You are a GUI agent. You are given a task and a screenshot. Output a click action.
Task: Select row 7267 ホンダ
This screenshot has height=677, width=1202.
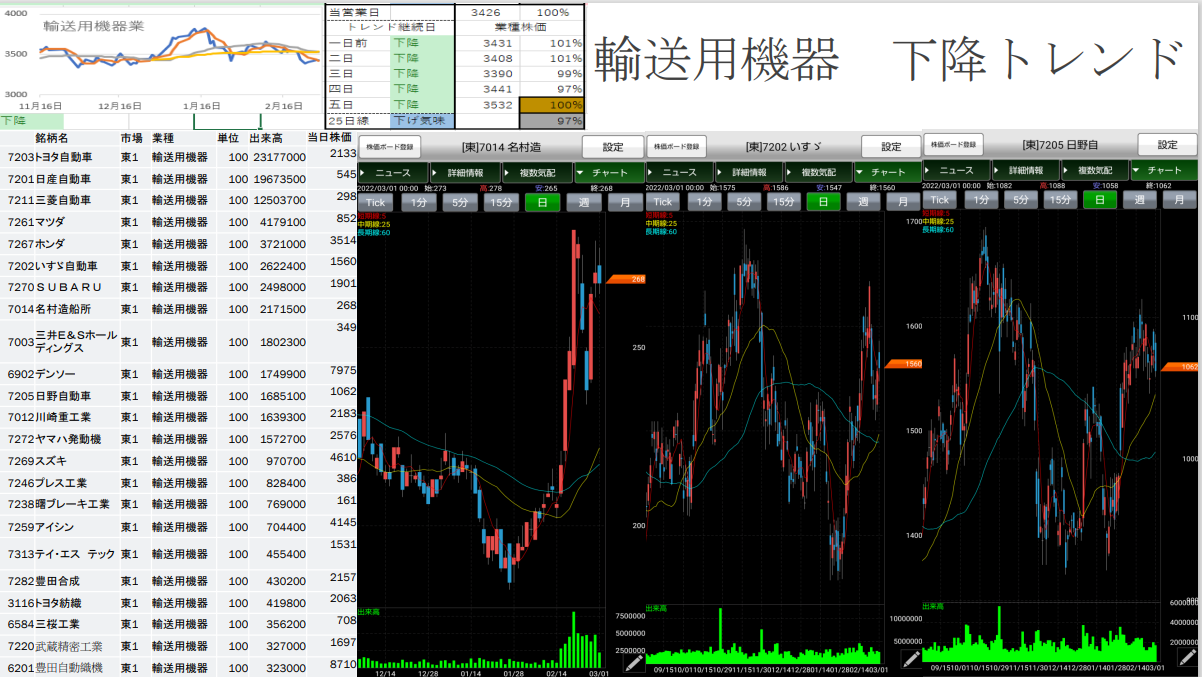(x=178, y=244)
